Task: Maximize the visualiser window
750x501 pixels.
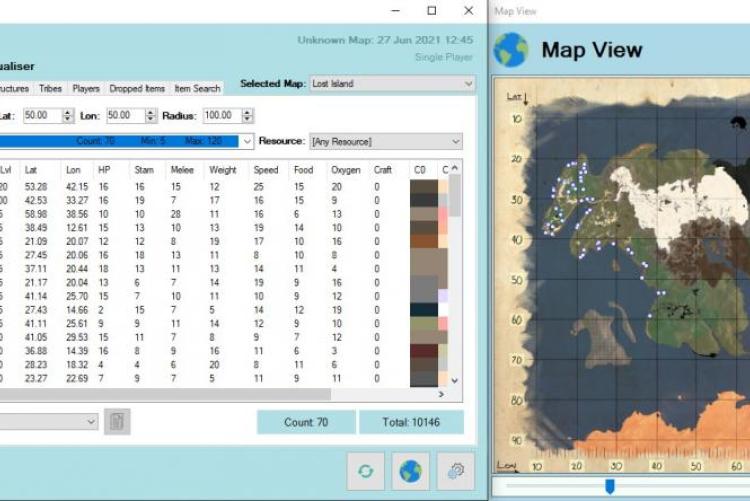Action: pyautogui.click(x=431, y=11)
